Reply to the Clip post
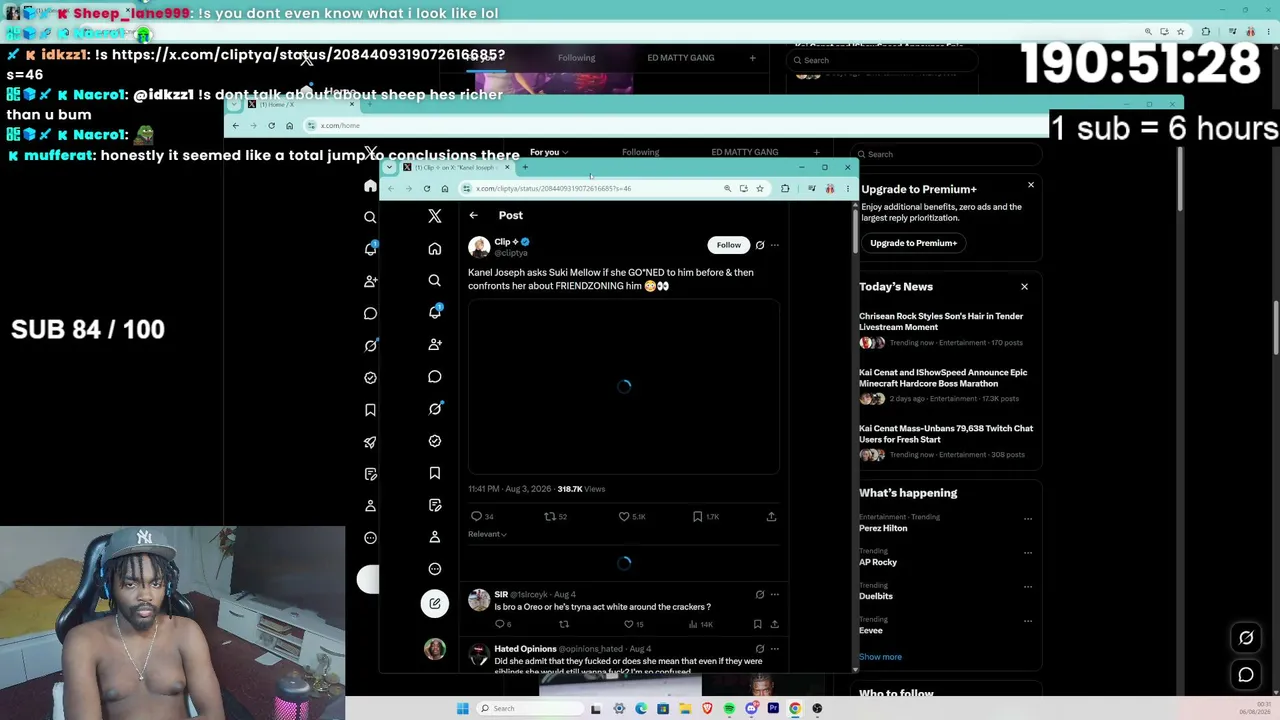This screenshot has width=1280, height=720. pos(477,516)
